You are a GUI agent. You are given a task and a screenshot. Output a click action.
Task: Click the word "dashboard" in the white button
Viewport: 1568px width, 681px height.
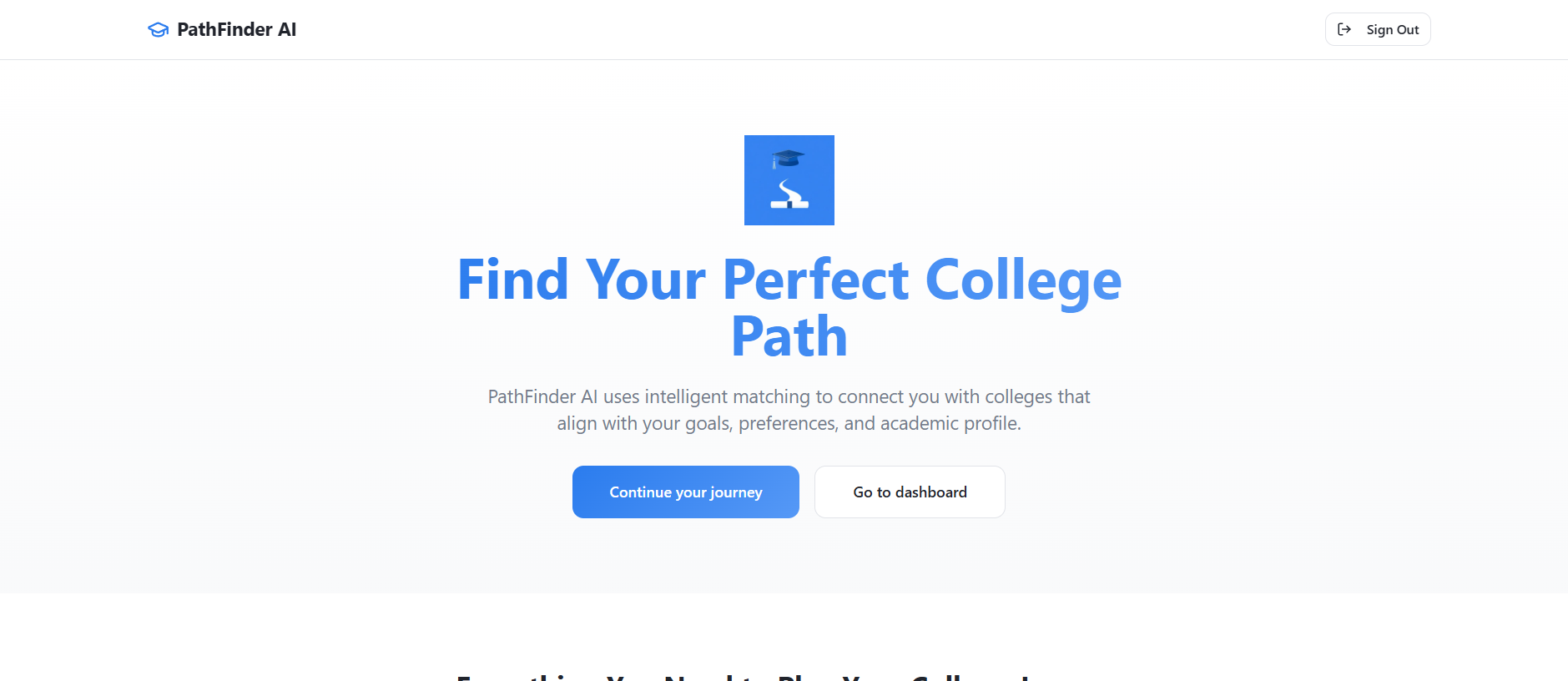(931, 492)
